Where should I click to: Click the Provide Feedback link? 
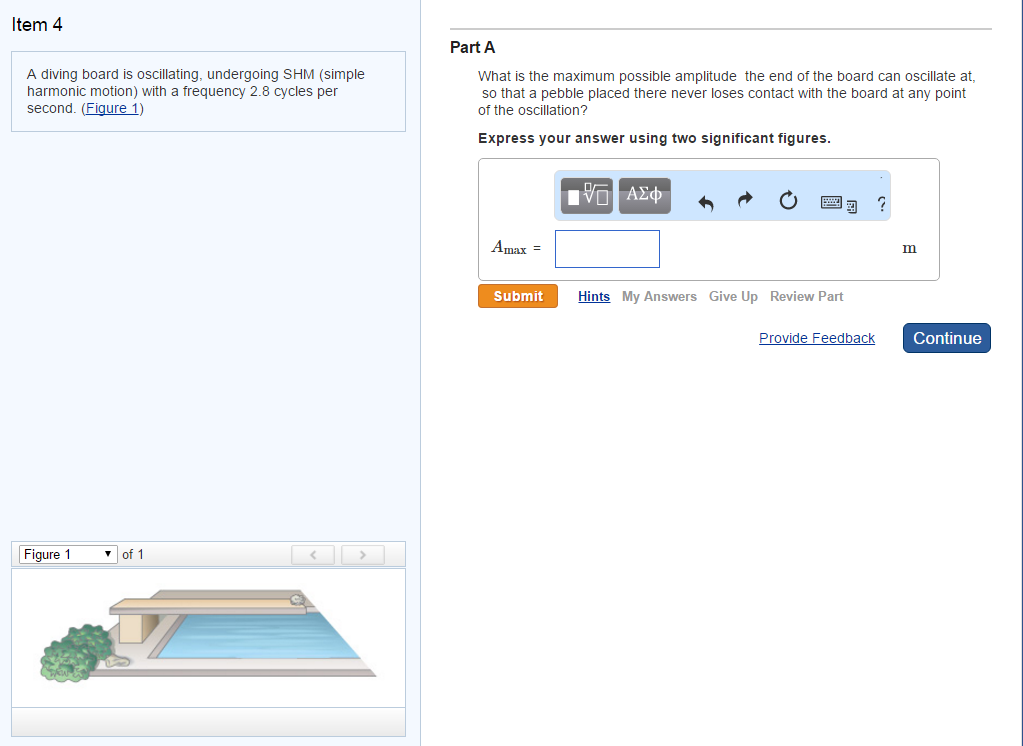(x=816, y=338)
